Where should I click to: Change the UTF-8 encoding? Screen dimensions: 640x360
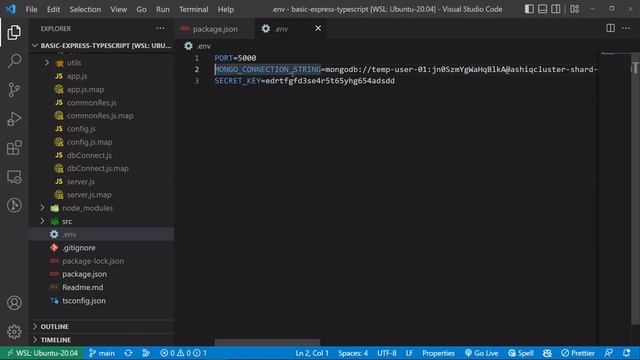(x=387, y=353)
